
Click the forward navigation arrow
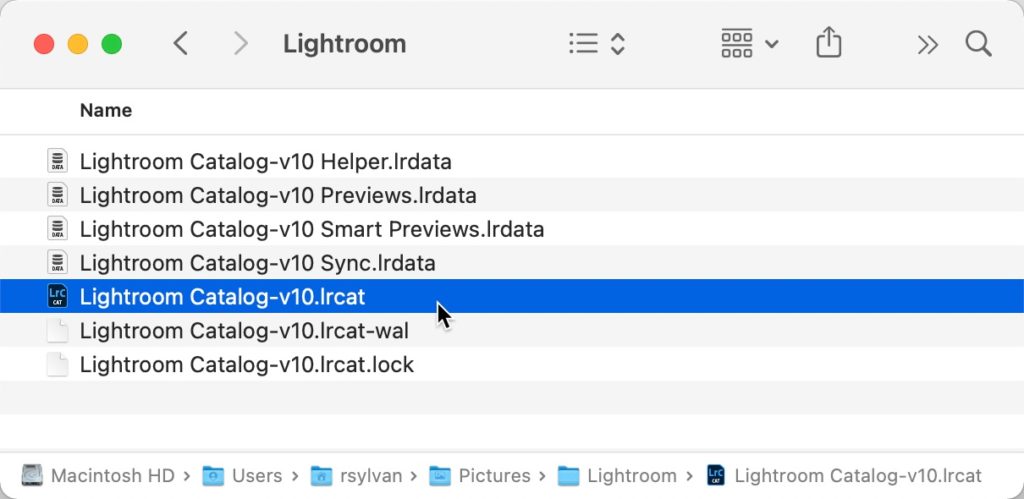point(240,44)
